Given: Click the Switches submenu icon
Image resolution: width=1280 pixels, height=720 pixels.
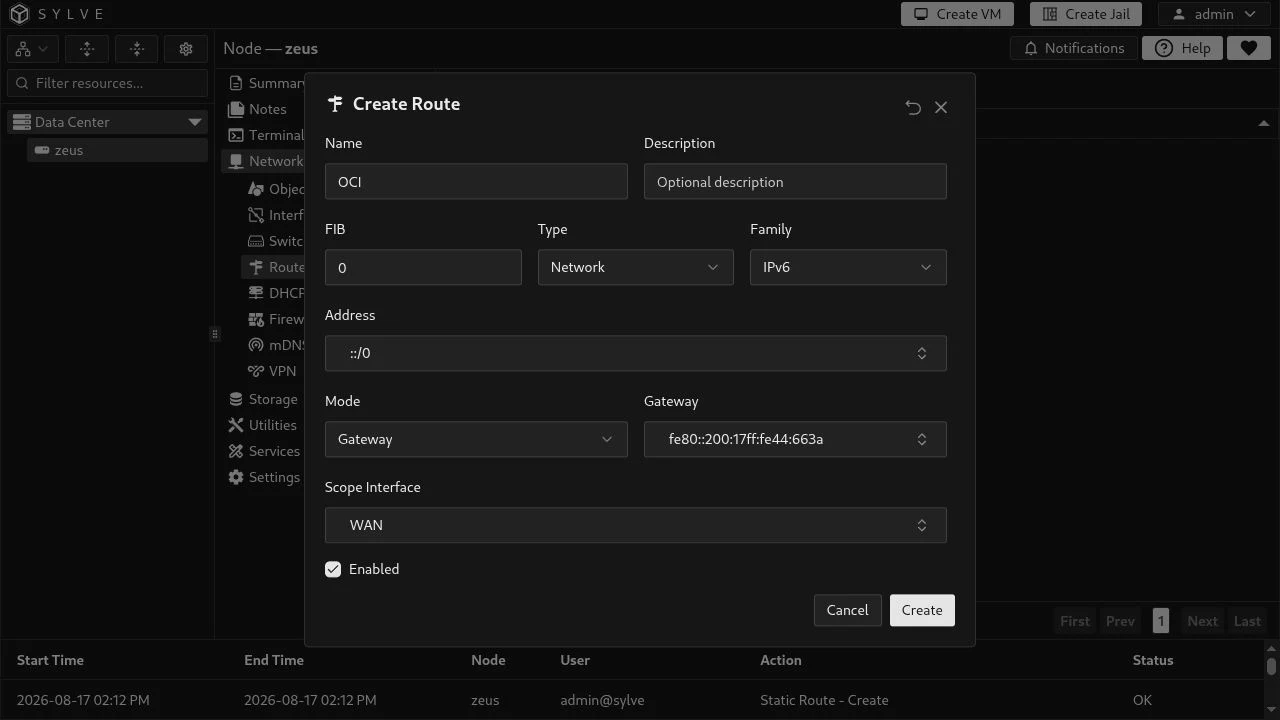Looking at the screenshot, I should point(255,241).
